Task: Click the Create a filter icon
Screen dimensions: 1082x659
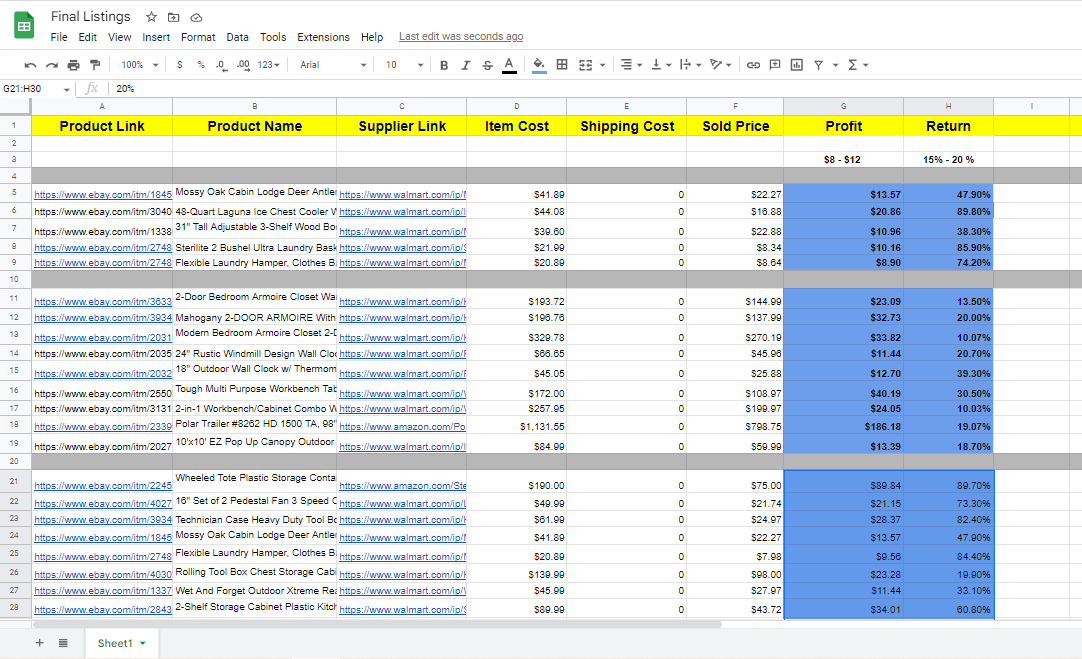Action: coord(818,65)
